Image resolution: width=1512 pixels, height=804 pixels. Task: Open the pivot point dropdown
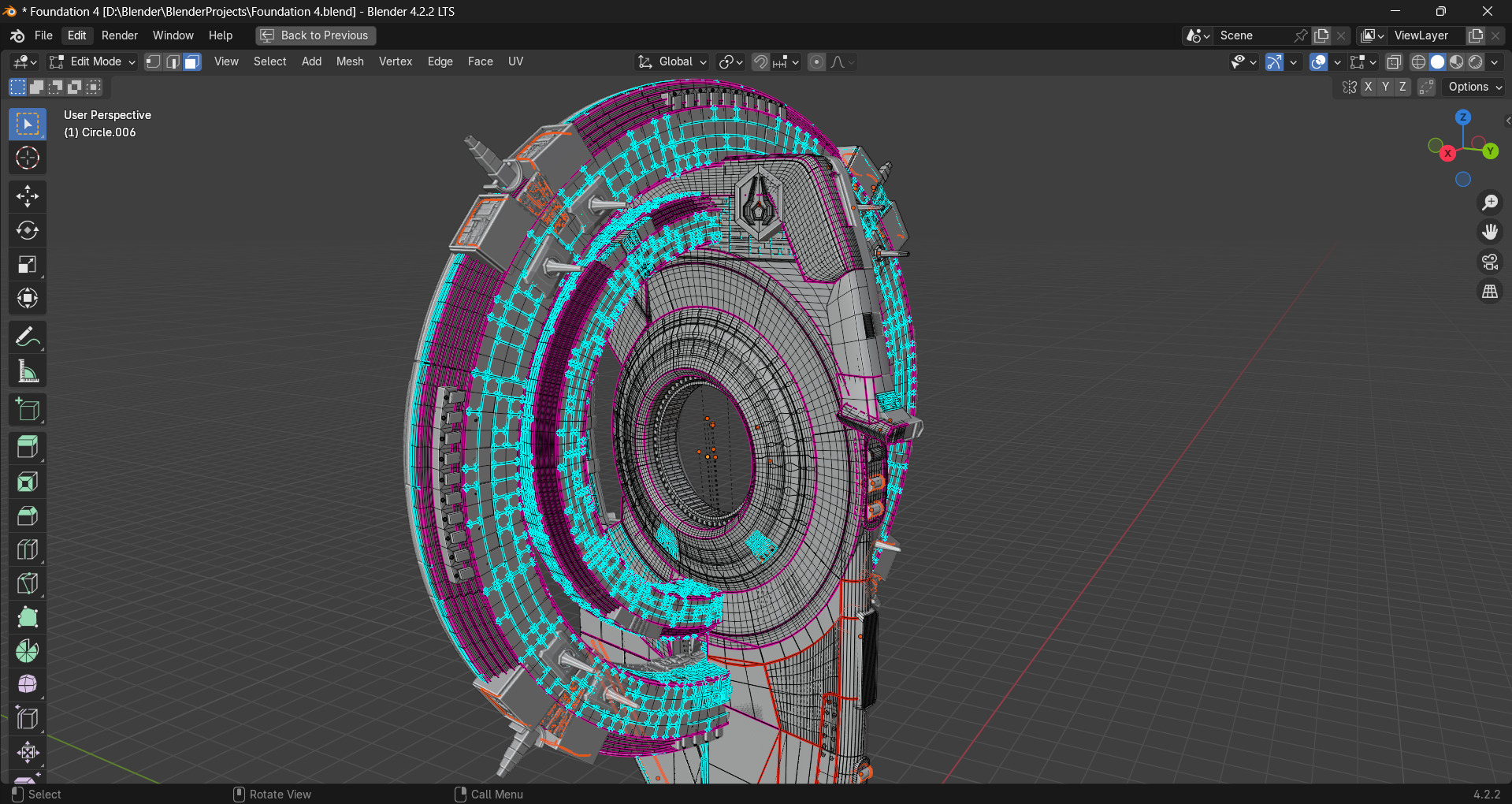pos(730,61)
